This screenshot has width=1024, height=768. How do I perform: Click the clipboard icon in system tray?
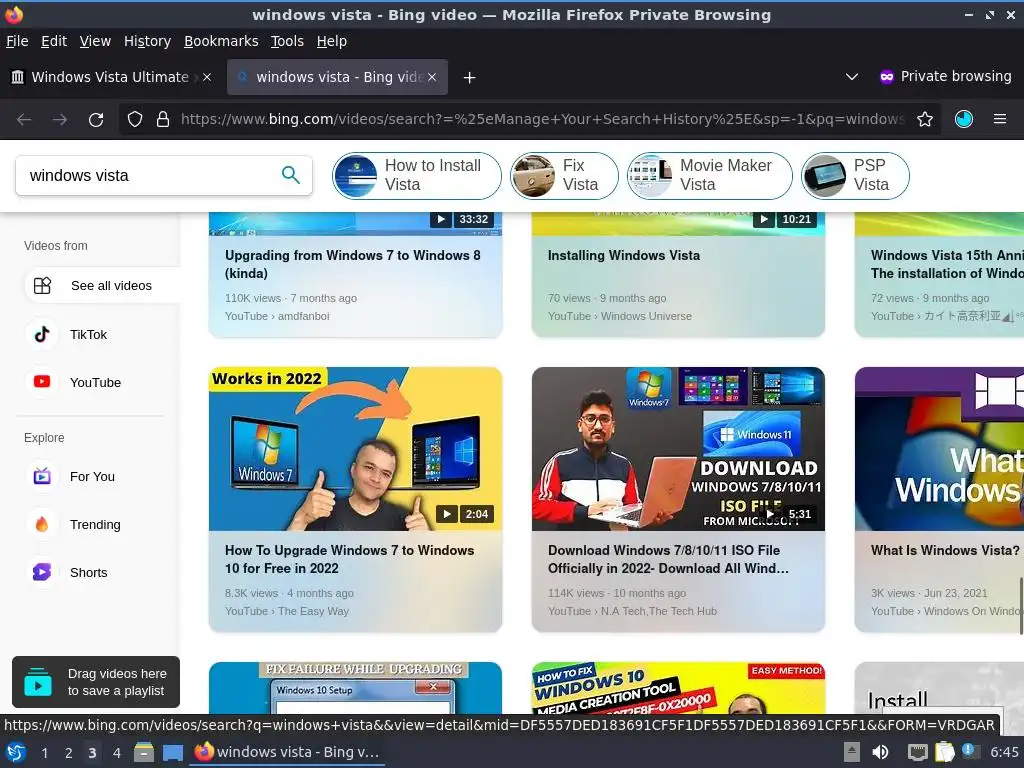click(x=944, y=752)
